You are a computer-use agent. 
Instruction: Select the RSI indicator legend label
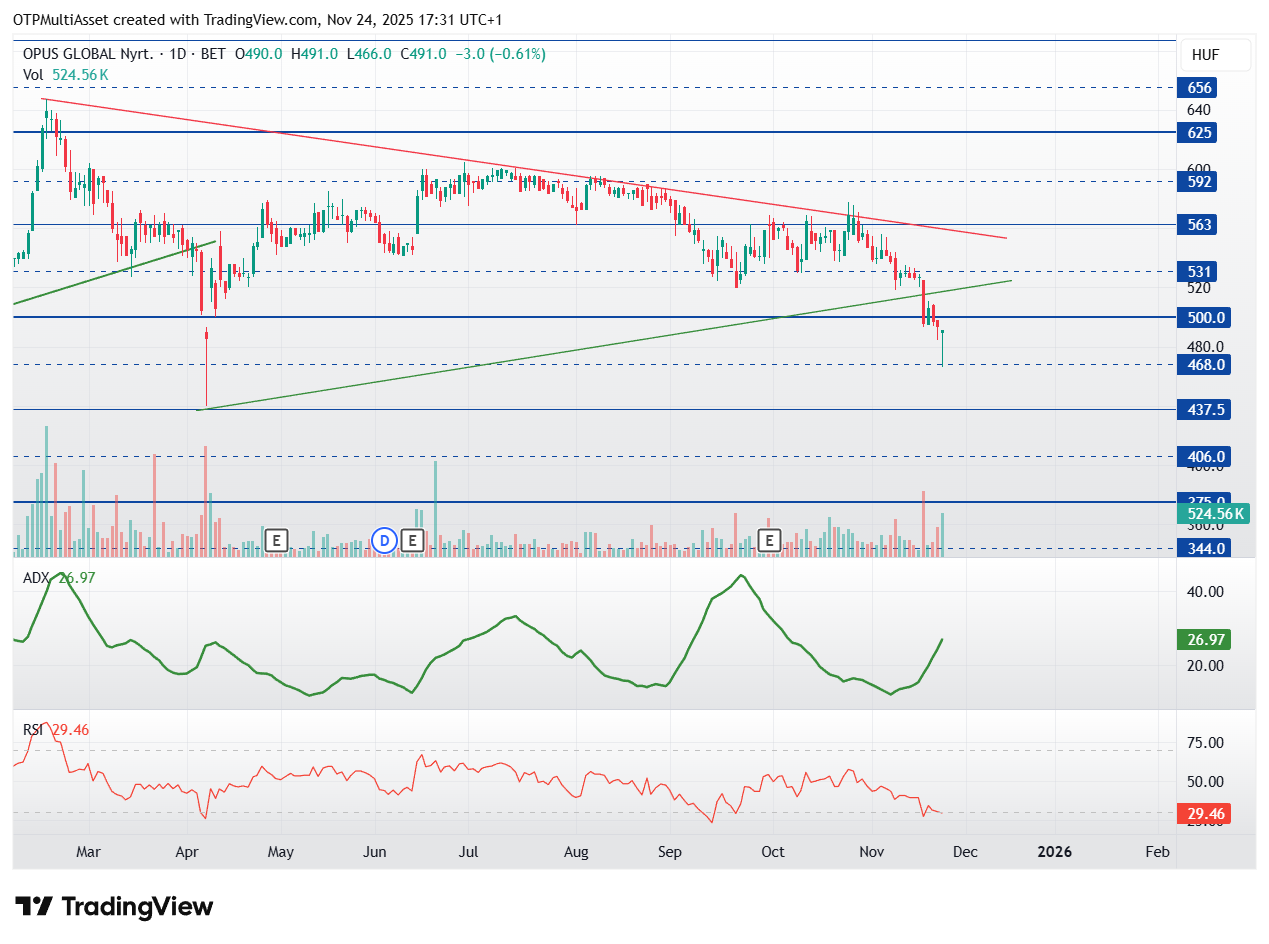[x=34, y=730]
